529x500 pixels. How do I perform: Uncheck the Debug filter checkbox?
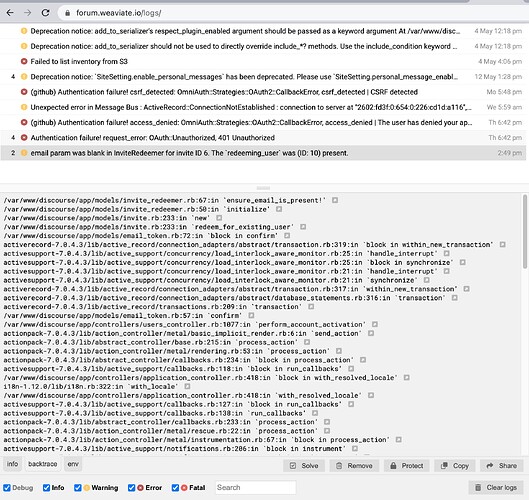[x=7, y=488]
